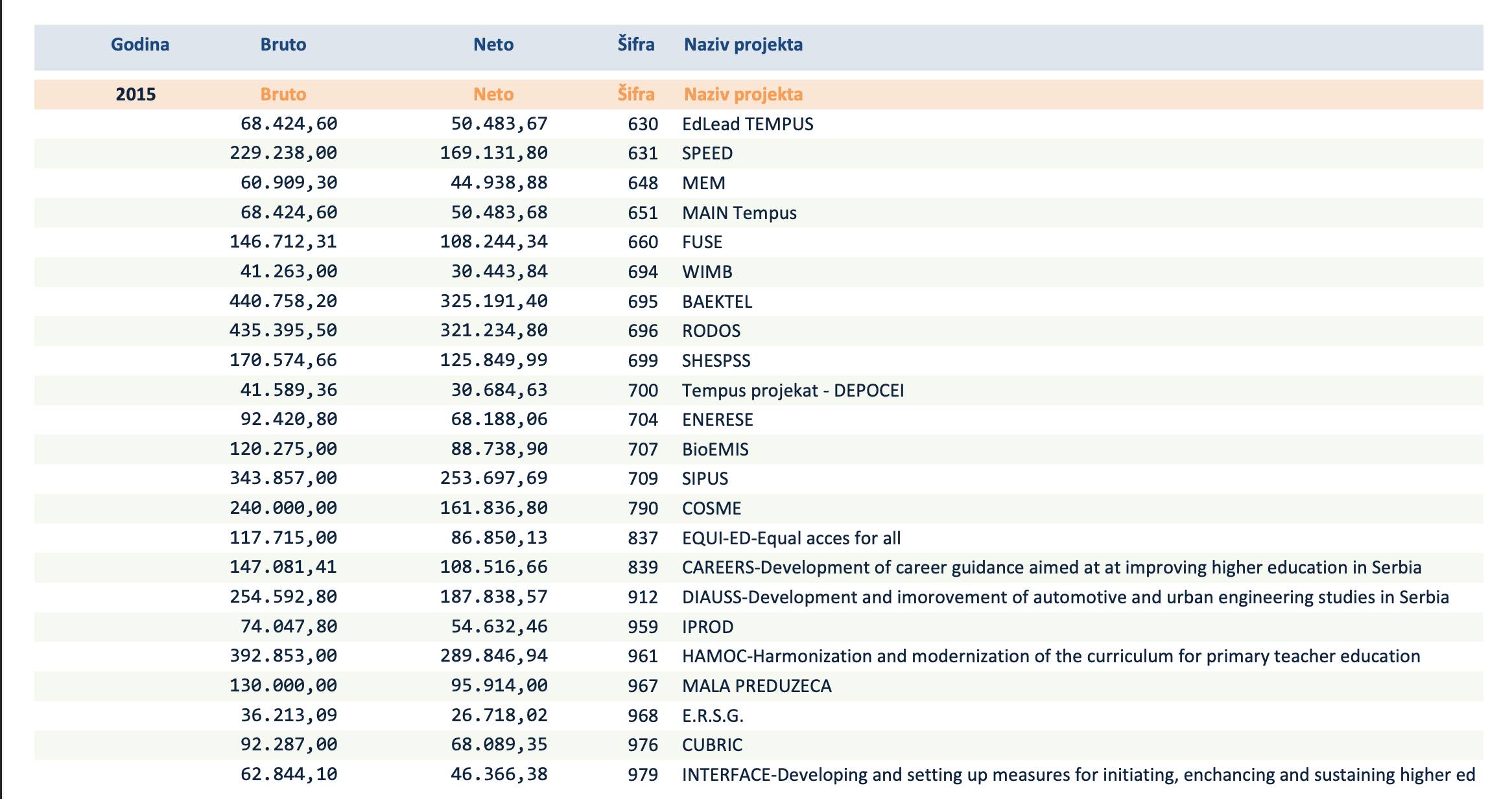Image resolution: width=1512 pixels, height=799 pixels.
Task: Select code 700 Tempus projekat DEPOCEI
Action: tap(643, 391)
